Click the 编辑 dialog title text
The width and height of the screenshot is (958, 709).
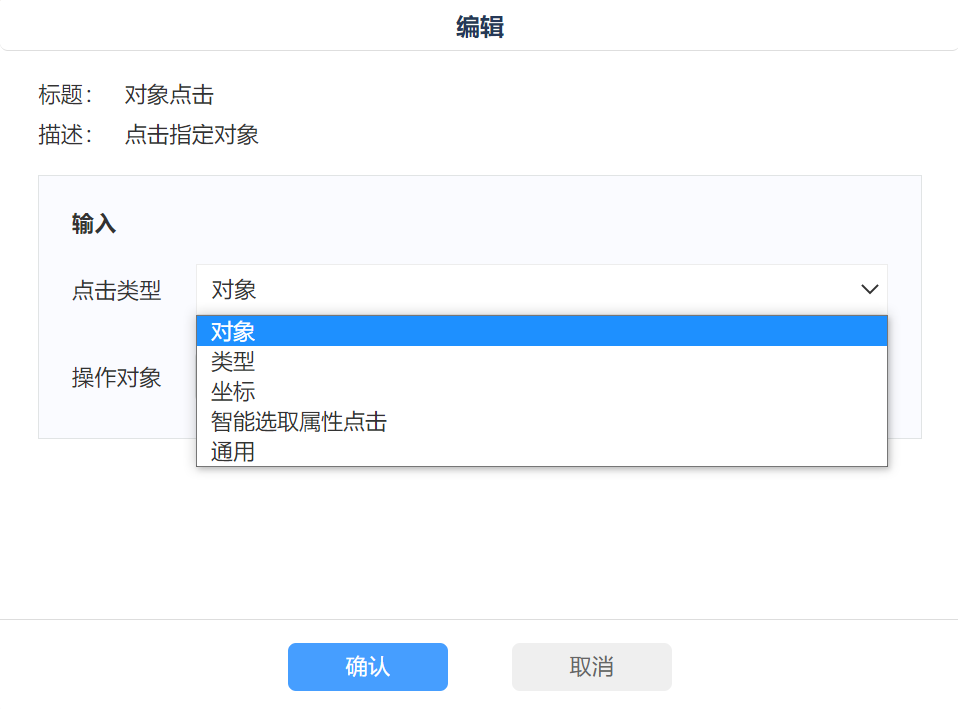click(x=479, y=27)
